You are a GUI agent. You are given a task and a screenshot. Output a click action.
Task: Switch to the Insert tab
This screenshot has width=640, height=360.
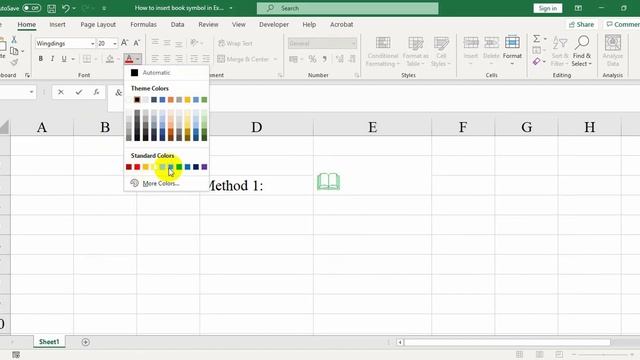click(x=57, y=24)
